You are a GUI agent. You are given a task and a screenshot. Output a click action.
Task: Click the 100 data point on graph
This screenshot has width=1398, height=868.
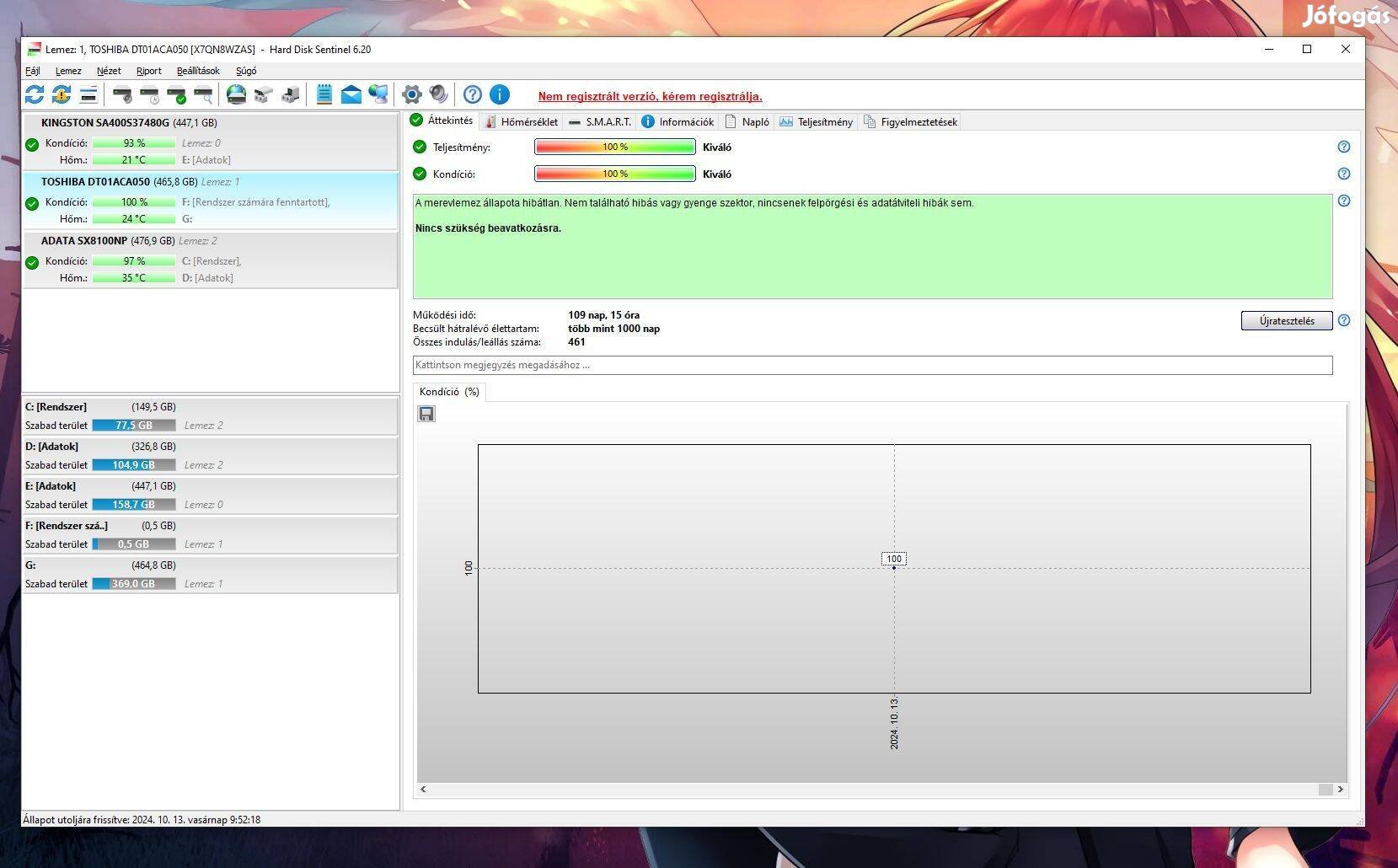click(x=894, y=568)
